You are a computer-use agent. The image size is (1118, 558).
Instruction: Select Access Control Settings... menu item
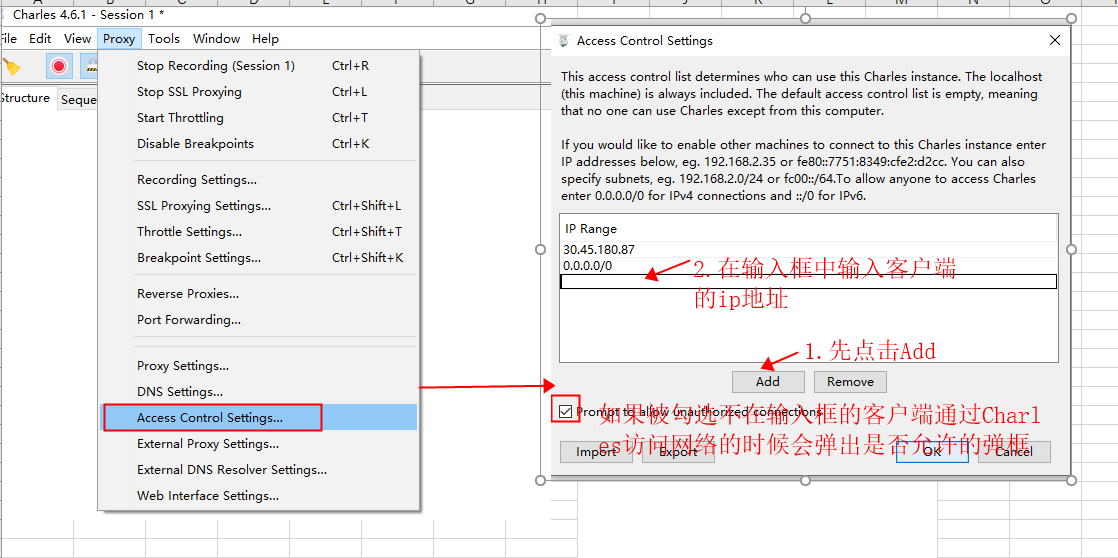coord(258,418)
